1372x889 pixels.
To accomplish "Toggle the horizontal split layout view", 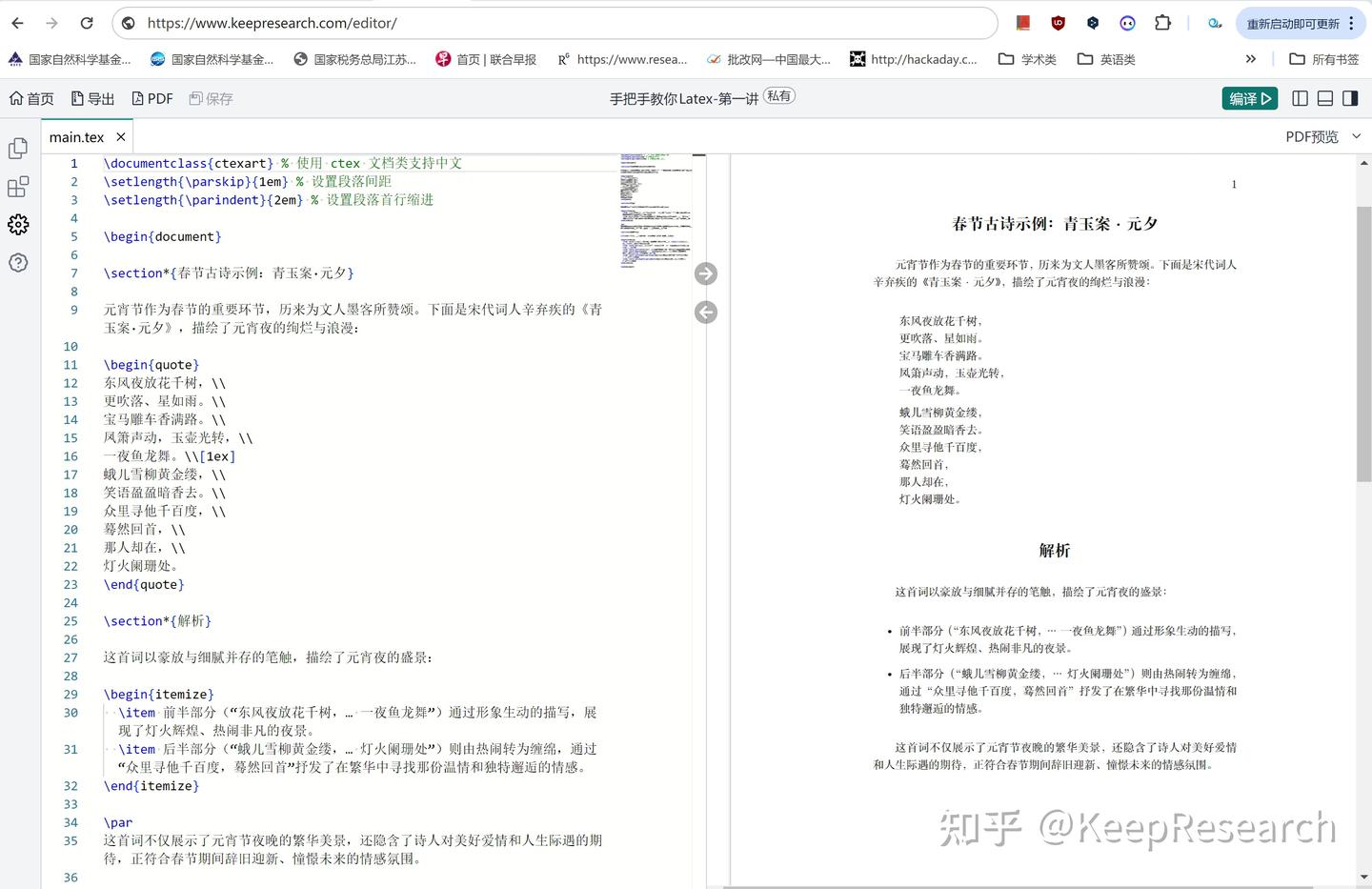I will tap(1324, 98).
